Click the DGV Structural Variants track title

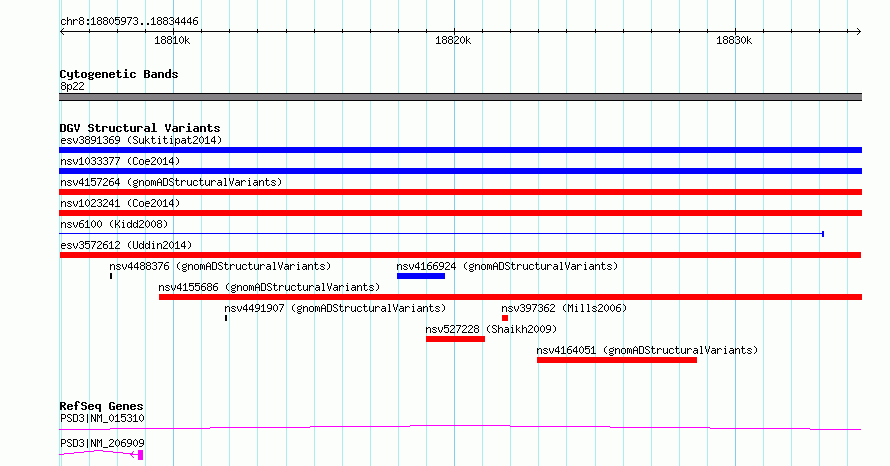[140, 128]
